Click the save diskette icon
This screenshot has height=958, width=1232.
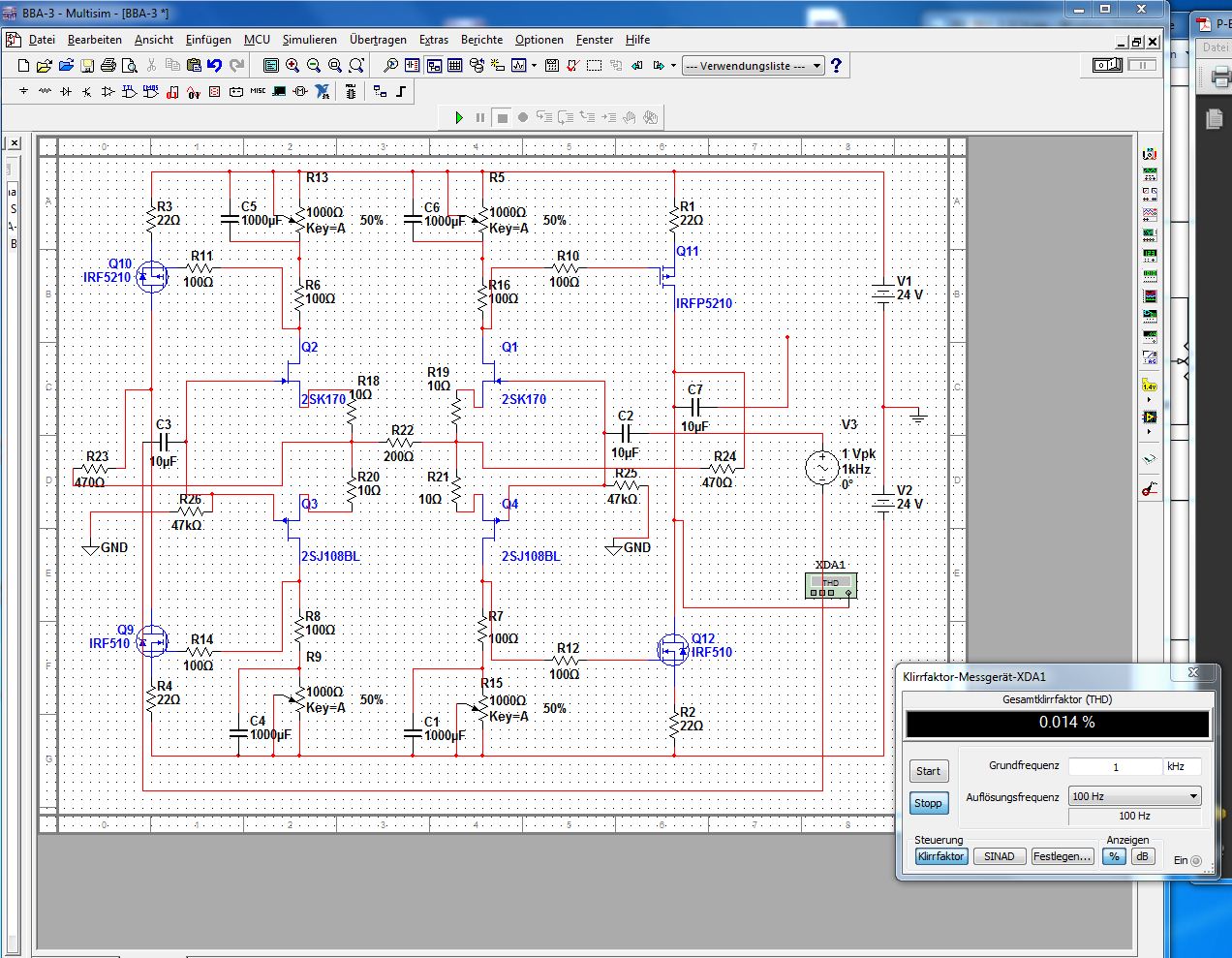pos(87,66)
